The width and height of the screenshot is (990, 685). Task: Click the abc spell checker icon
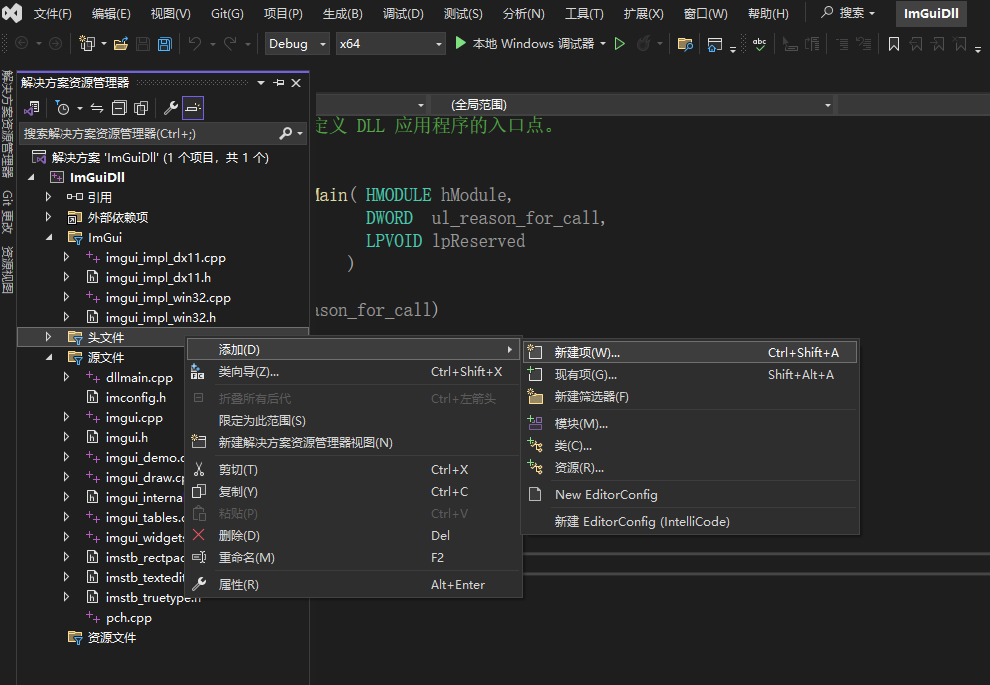[760, 44]
